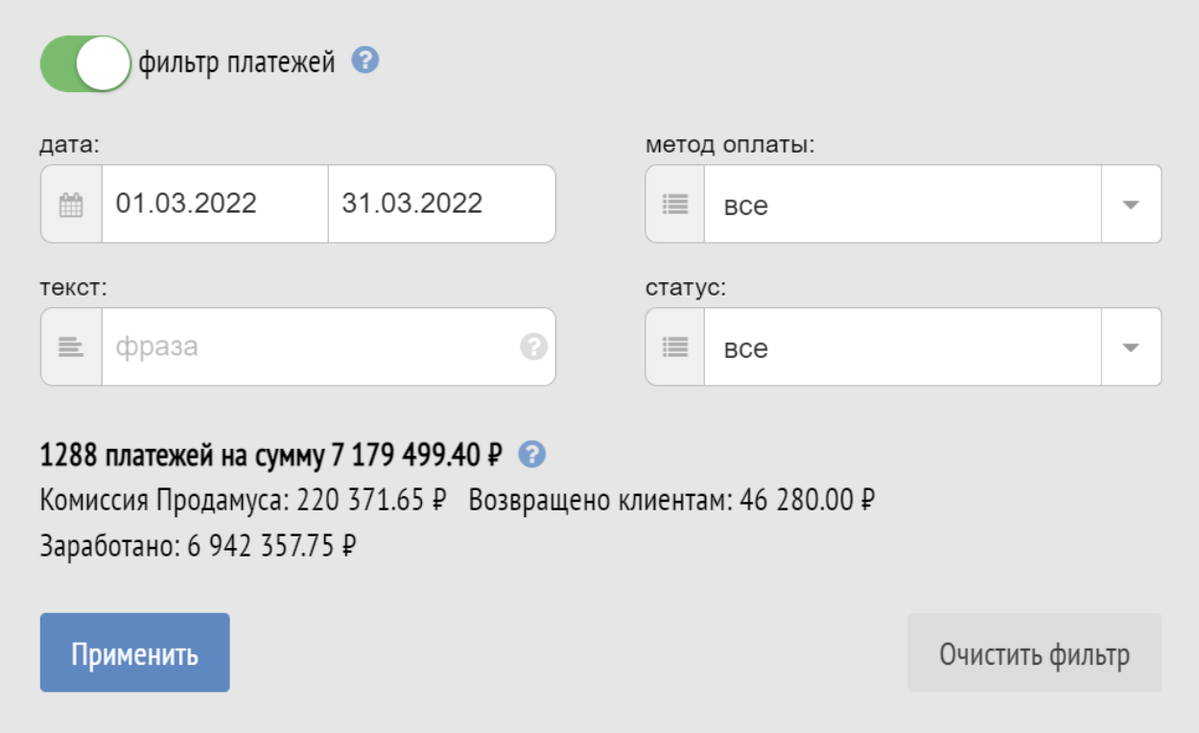Open the calendar icon in дата field
Screen dimensions: 1199x733
click(x=71, y=204)
